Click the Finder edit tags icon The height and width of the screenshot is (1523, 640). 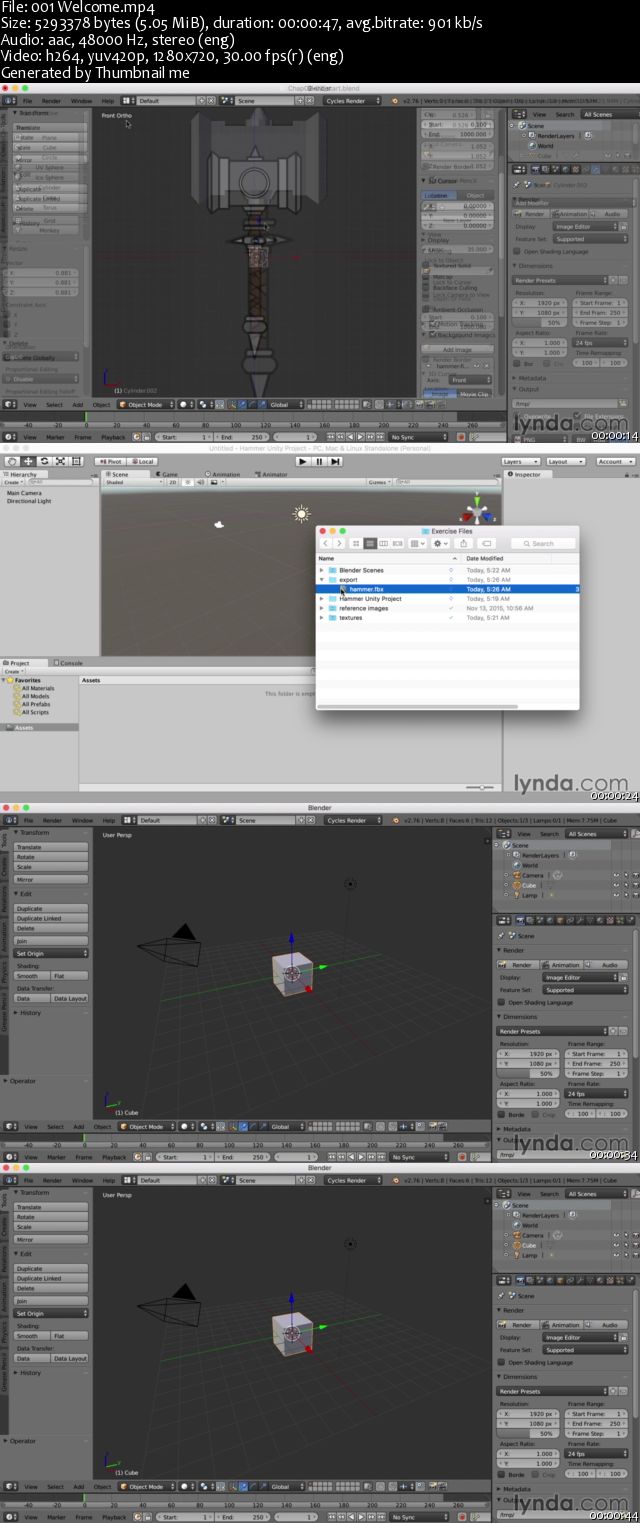(485, 543)
